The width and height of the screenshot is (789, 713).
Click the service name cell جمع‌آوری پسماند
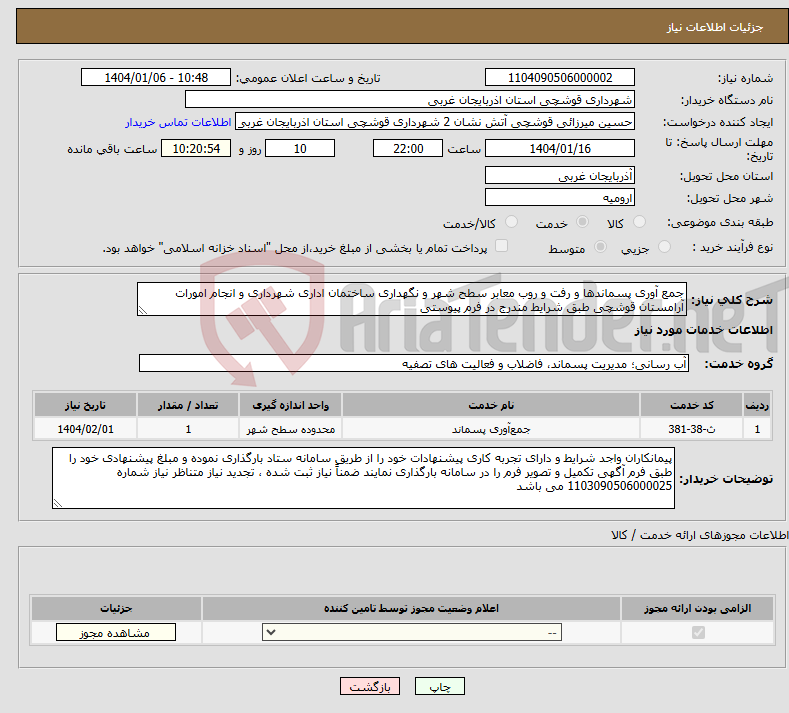tap(491, 429)
